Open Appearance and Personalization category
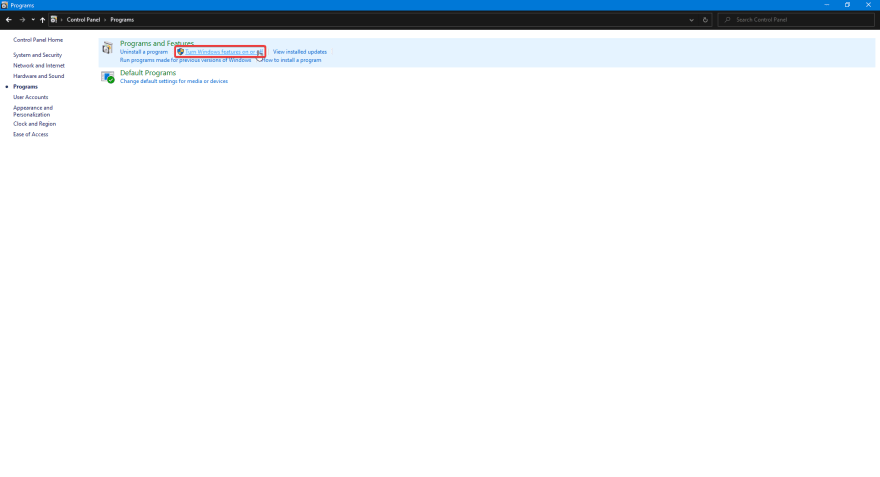This screenshot has width=880, height=477. tap(33, 111)
